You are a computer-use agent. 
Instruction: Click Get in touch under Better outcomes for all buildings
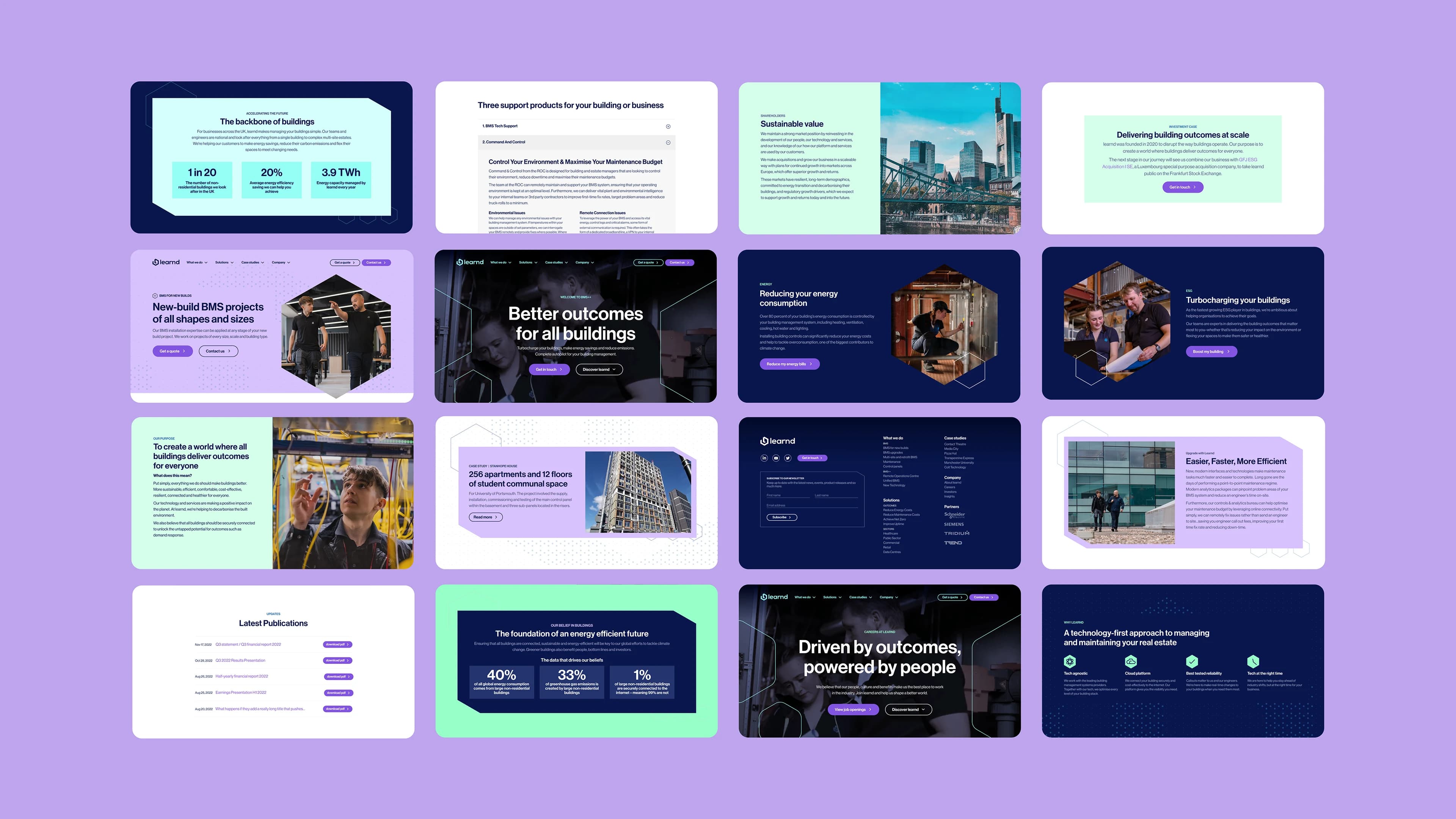point(549,370)
